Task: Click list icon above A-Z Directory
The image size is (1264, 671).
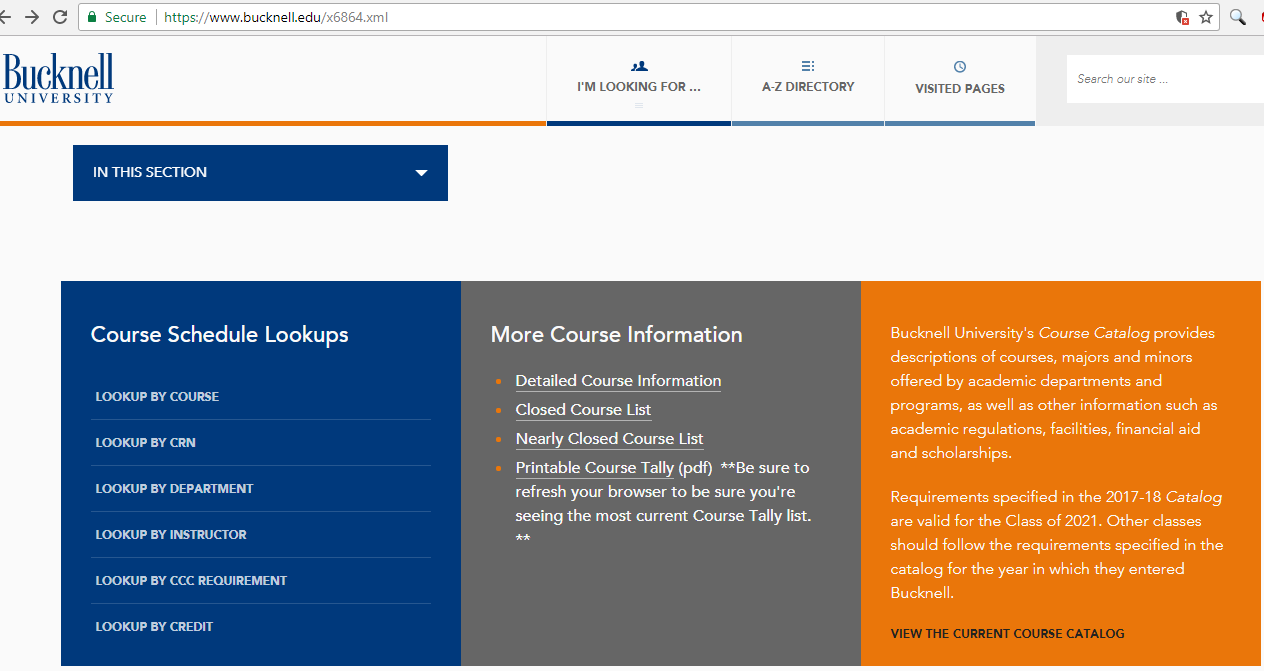Action: pyautogui.click(x=808, y=66)
